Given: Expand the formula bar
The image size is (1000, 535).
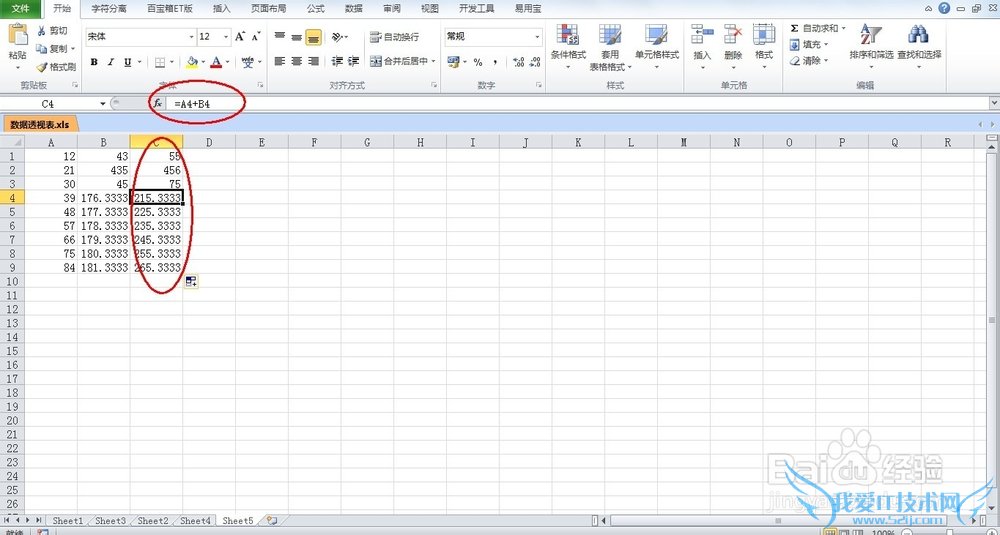Looking at the screenshot, I should (994, 103).
